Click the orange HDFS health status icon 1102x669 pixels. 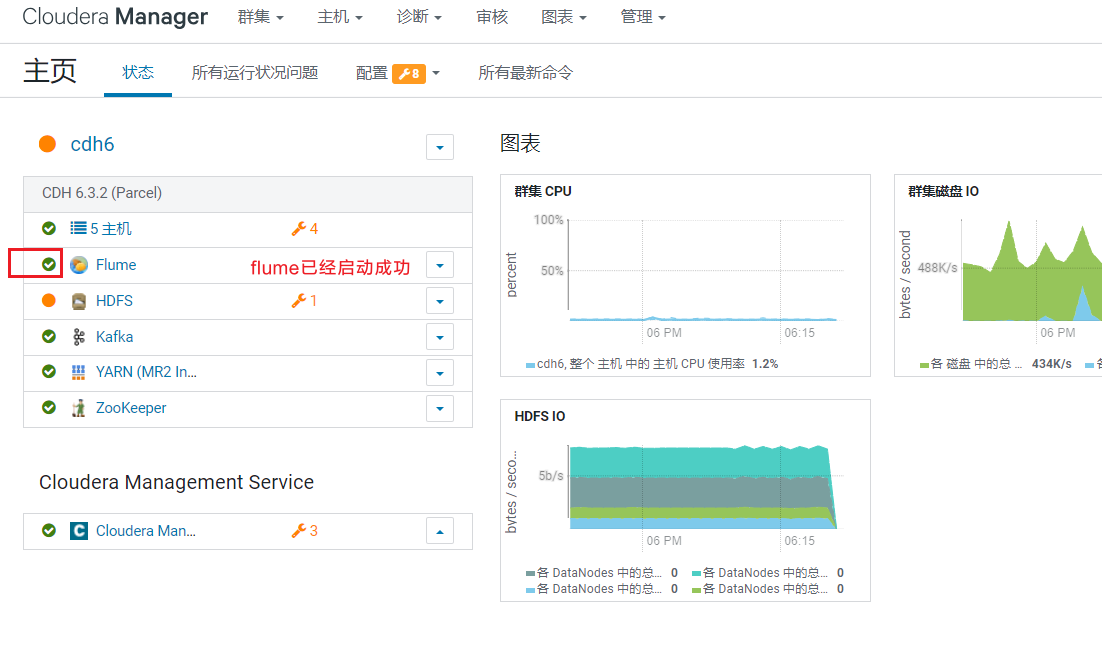[x=48, y=301]
